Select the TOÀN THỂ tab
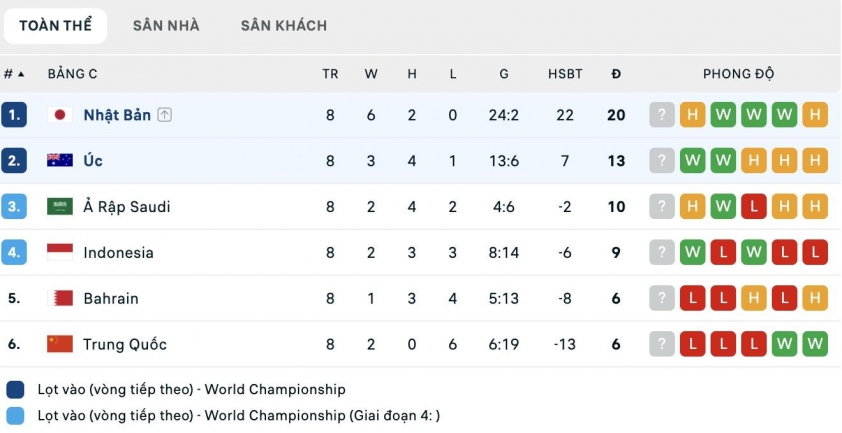This screenshot has height=433, width=842. click(x=55, y=26)
